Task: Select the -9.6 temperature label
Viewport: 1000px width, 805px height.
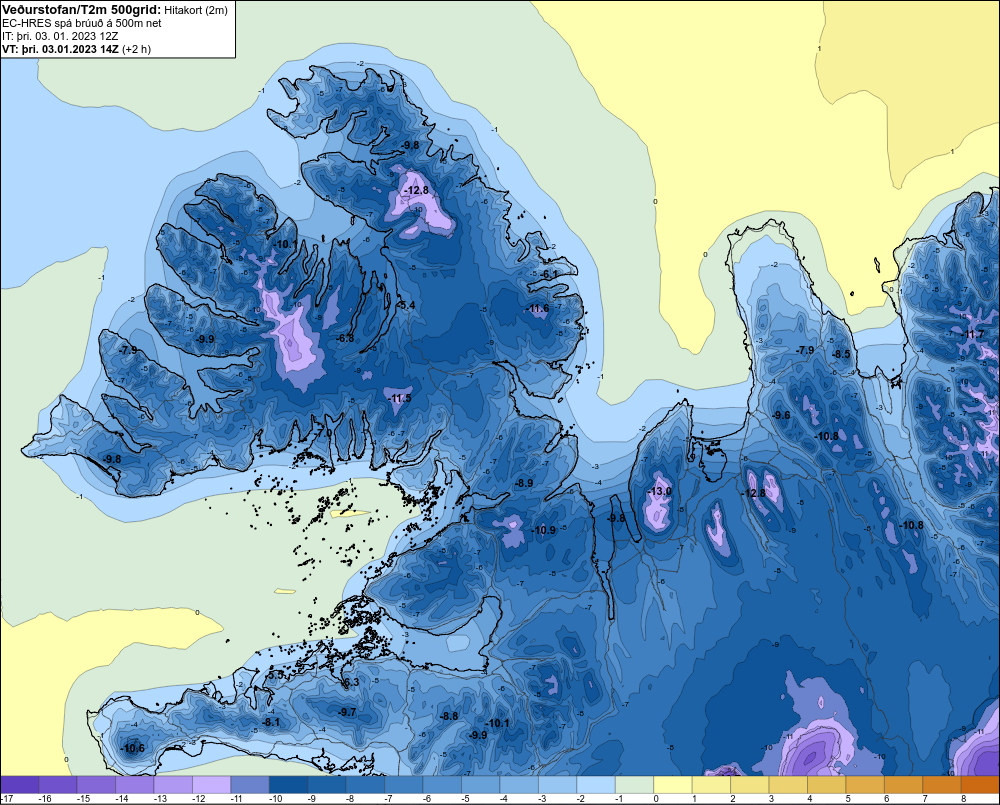Action: pos(781,415)
